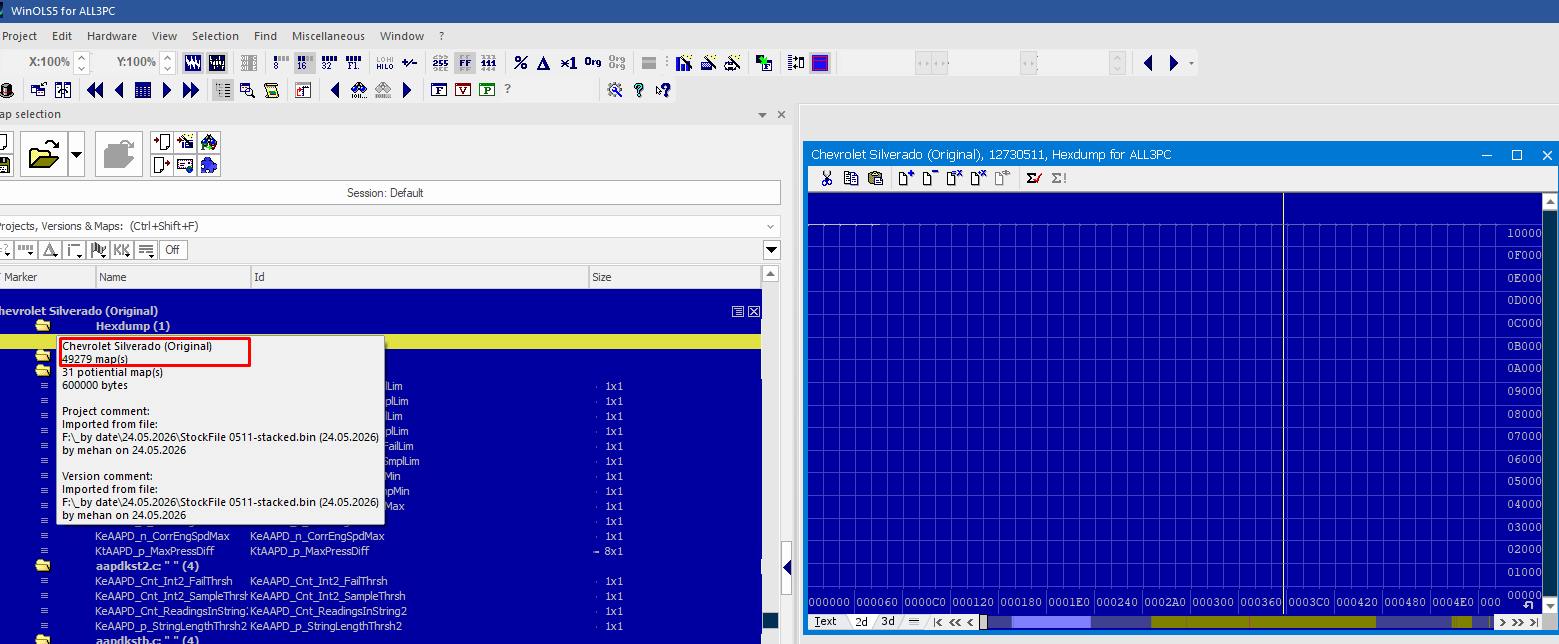
Task: Select the KtAAPD_p_MaxPressDiff map row
Action: [380, 551]
